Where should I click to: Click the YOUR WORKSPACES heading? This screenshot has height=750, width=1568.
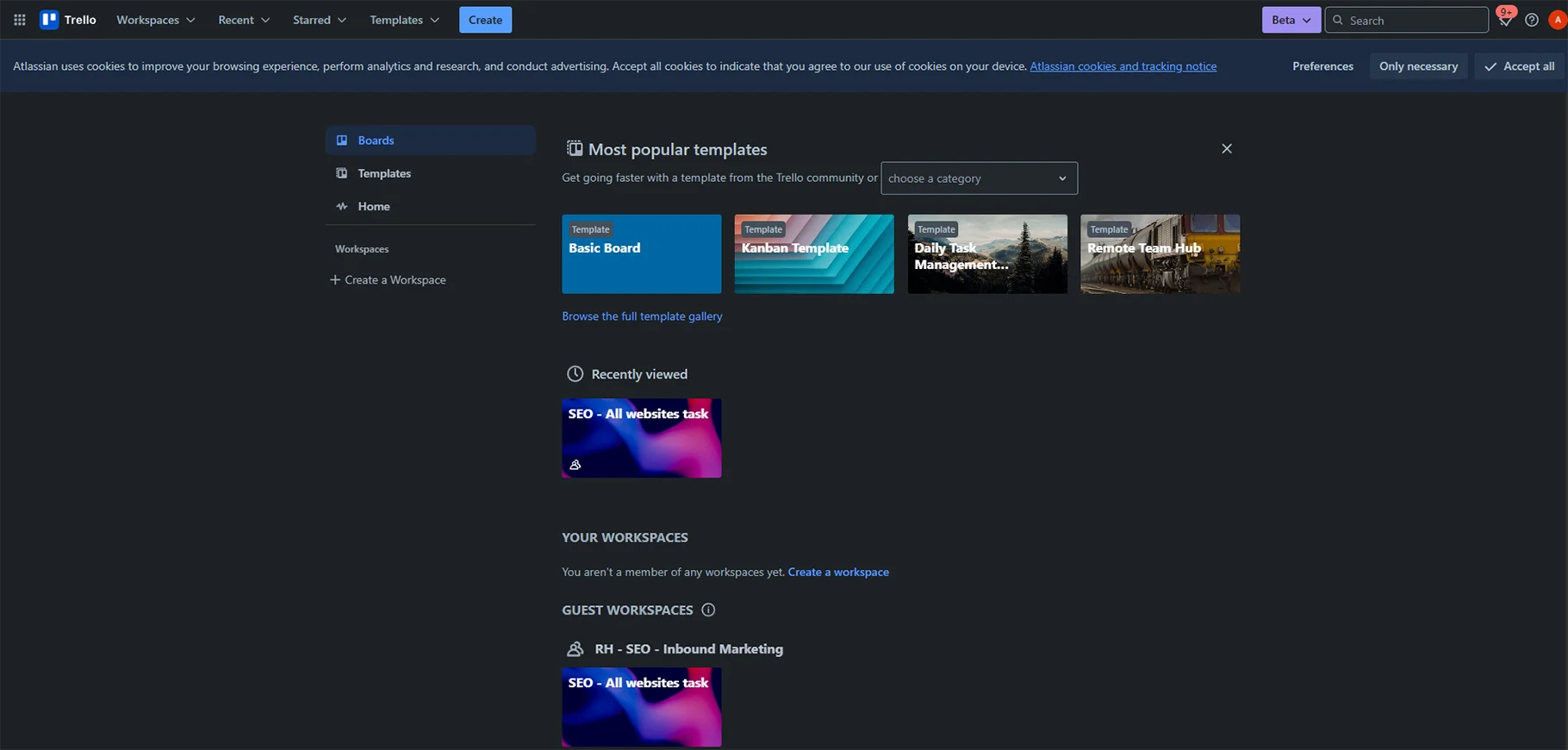click(x=625, y=538)
